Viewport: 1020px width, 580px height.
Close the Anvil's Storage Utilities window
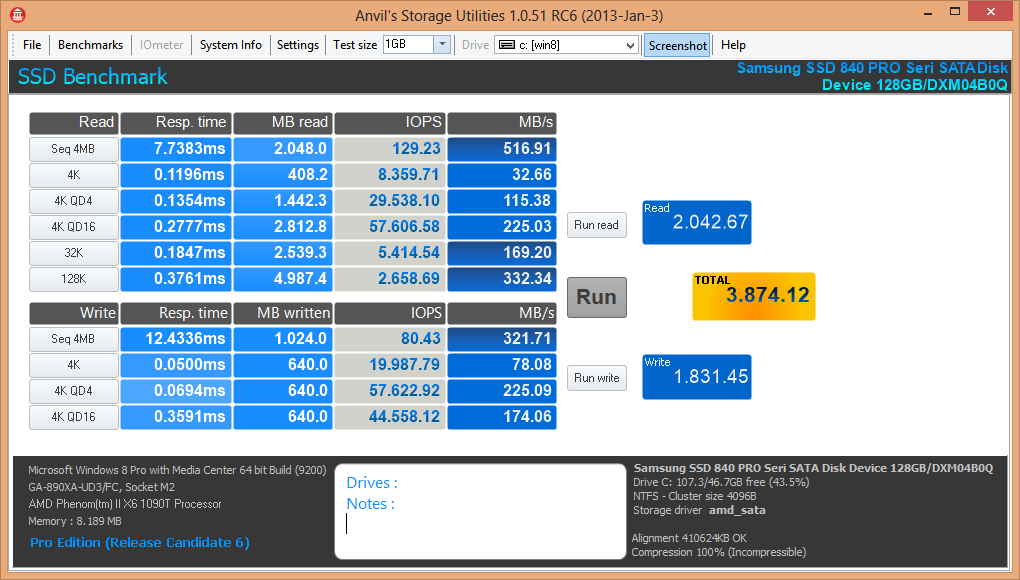pos(991,12)
